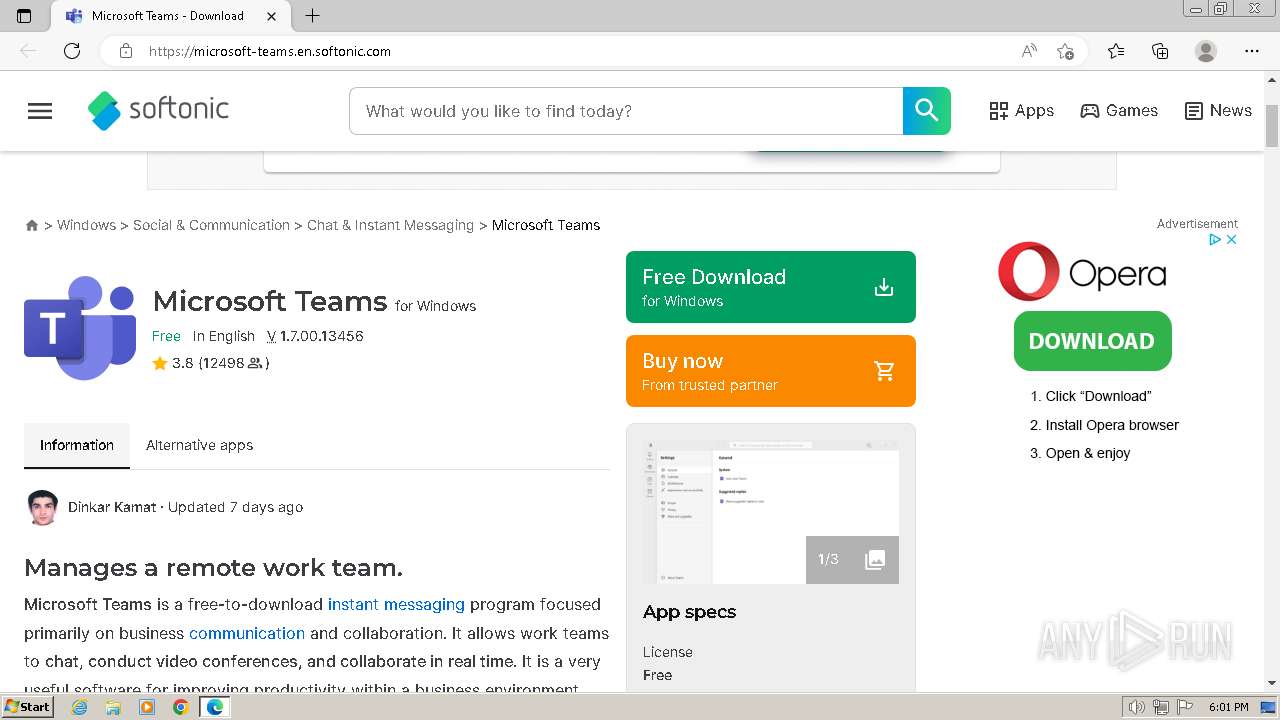Open the tab actions menu

24,16
